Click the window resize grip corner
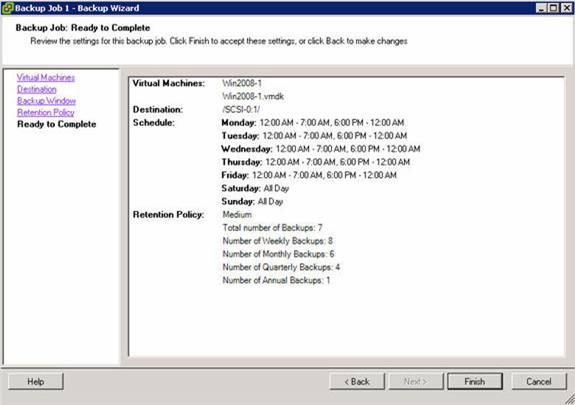575x405 pixels. coord(569,399)
